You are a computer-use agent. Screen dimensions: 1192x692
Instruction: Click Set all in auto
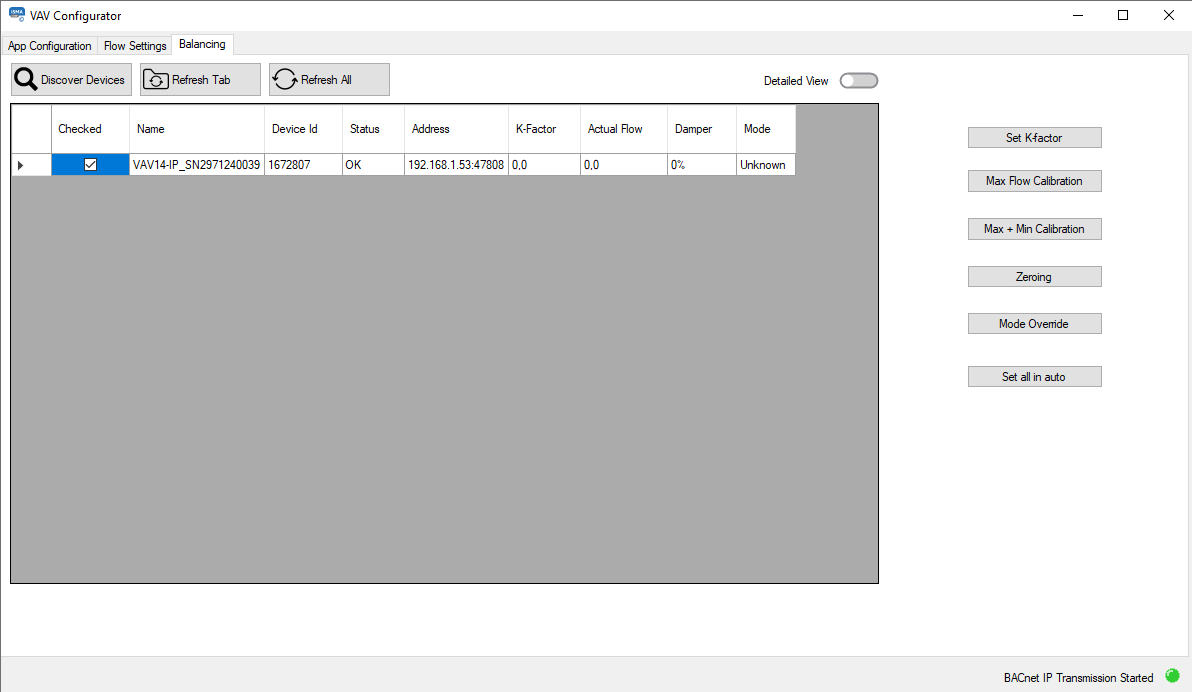(x=1034, y=376)
